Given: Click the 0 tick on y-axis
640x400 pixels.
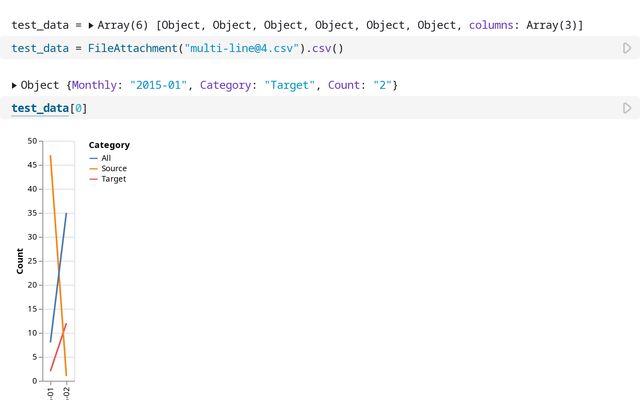Looking at the screenshot, I should click(x=33, y=381).
